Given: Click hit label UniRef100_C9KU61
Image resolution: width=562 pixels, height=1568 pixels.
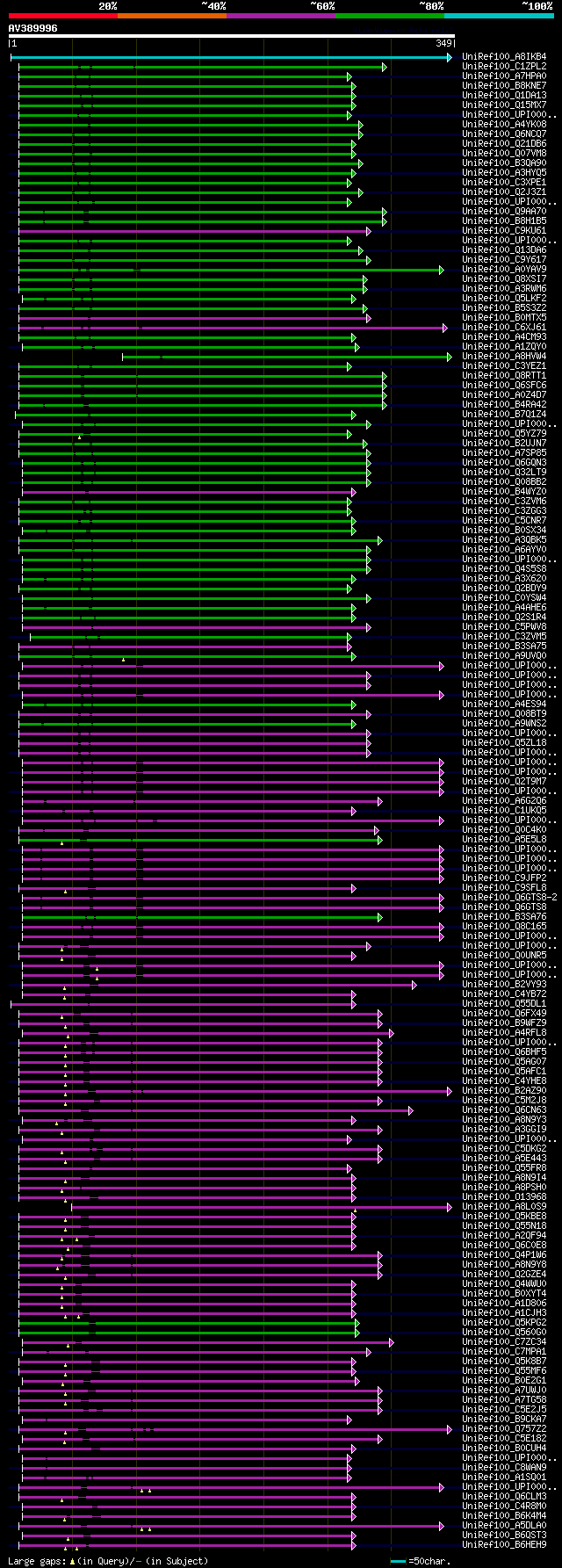Looking at the screenshot, I should [505, 231].
